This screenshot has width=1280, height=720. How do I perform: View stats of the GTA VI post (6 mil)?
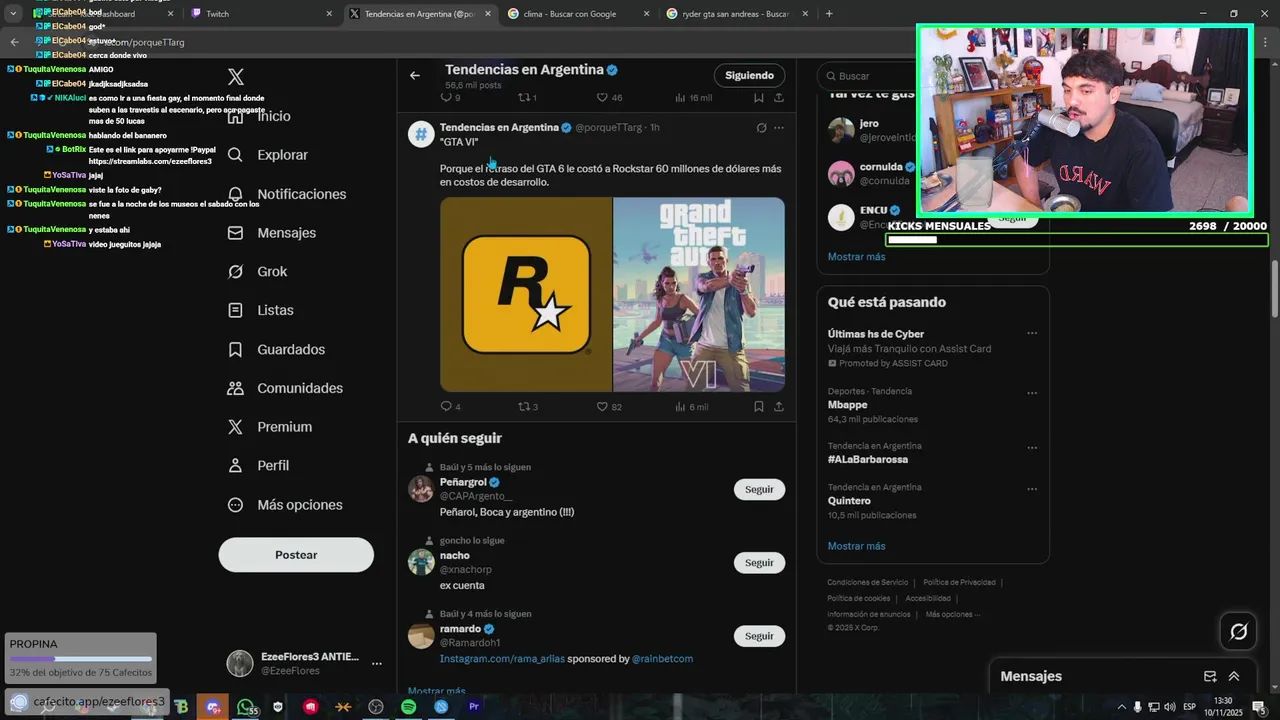pos(691,407)
